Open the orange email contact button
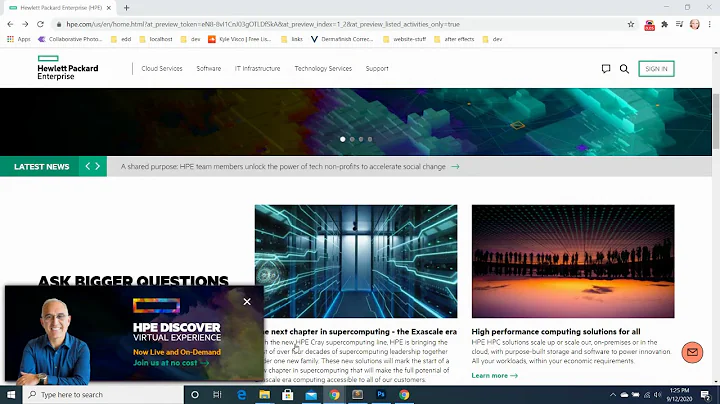The width and height of the screenshot is (720, 404). pos(692,352)
